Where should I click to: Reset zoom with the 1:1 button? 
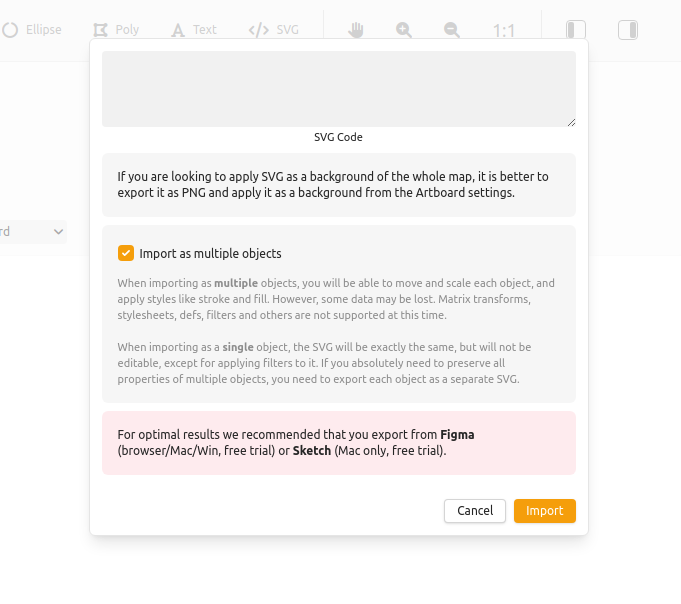(504, 31)
